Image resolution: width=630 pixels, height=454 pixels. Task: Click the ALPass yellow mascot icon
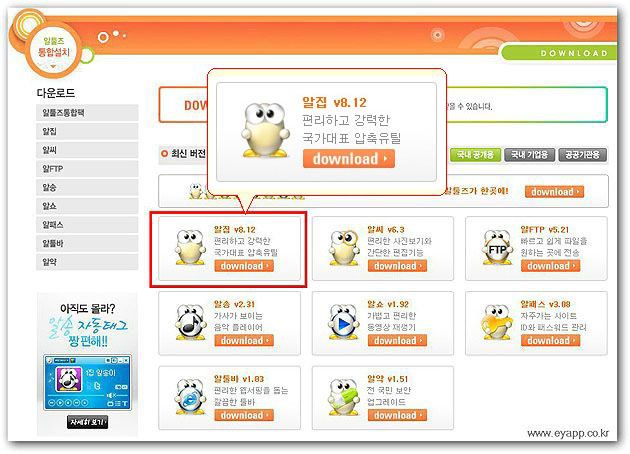[497, 323]
